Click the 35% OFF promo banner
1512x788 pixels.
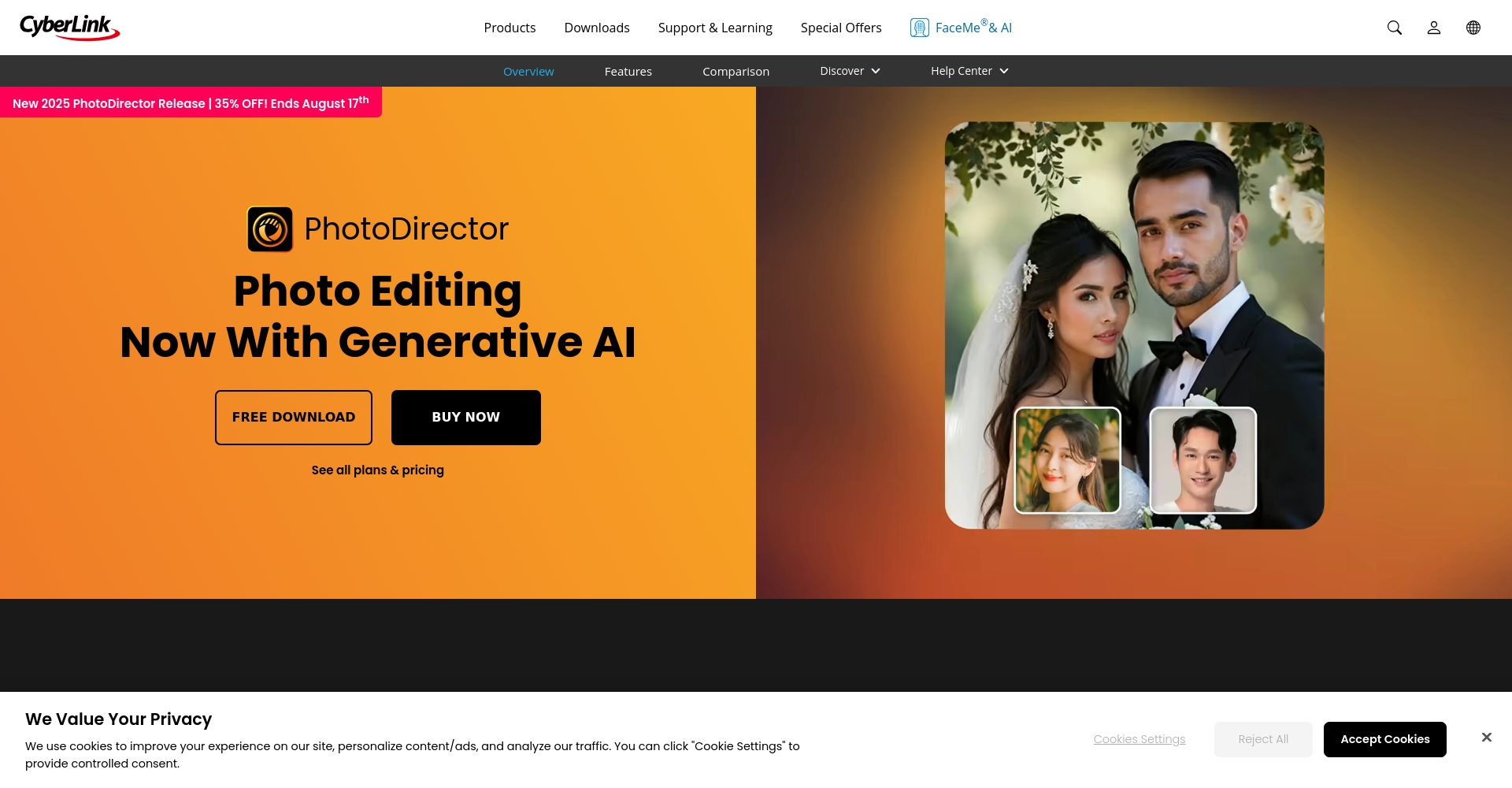click(x=191, y=102)
